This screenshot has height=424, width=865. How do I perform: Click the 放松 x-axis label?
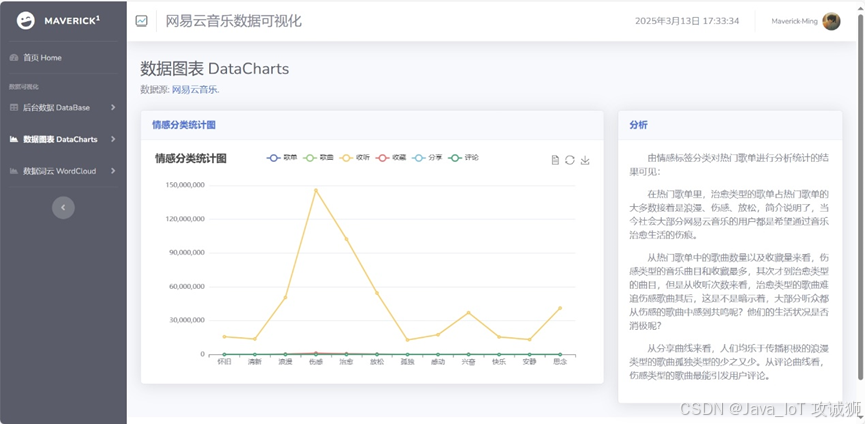377,362
